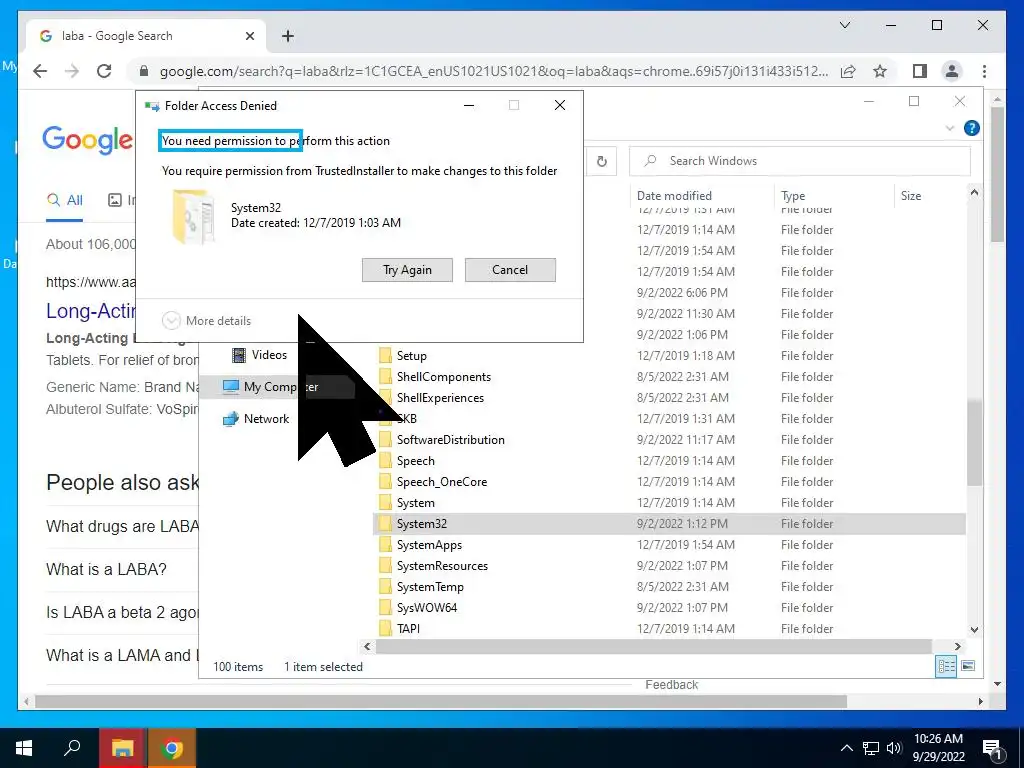Viewport: 1024px width, 768px height.
Task: Select Network in navigation pane
Action: [x=256, y=419]
